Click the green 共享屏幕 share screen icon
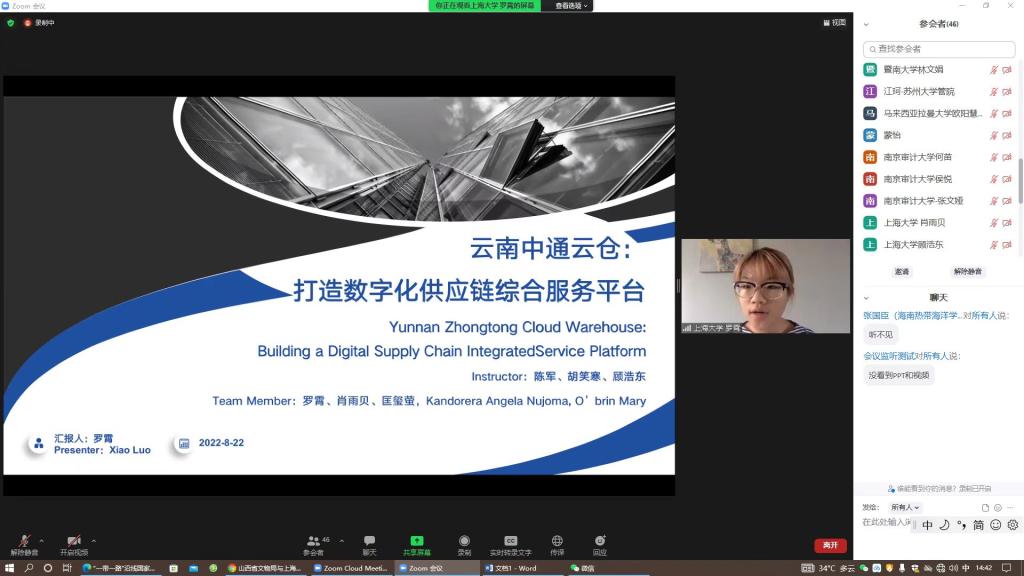This screenshot has width=1024, height=576. (x=417, y=541)
